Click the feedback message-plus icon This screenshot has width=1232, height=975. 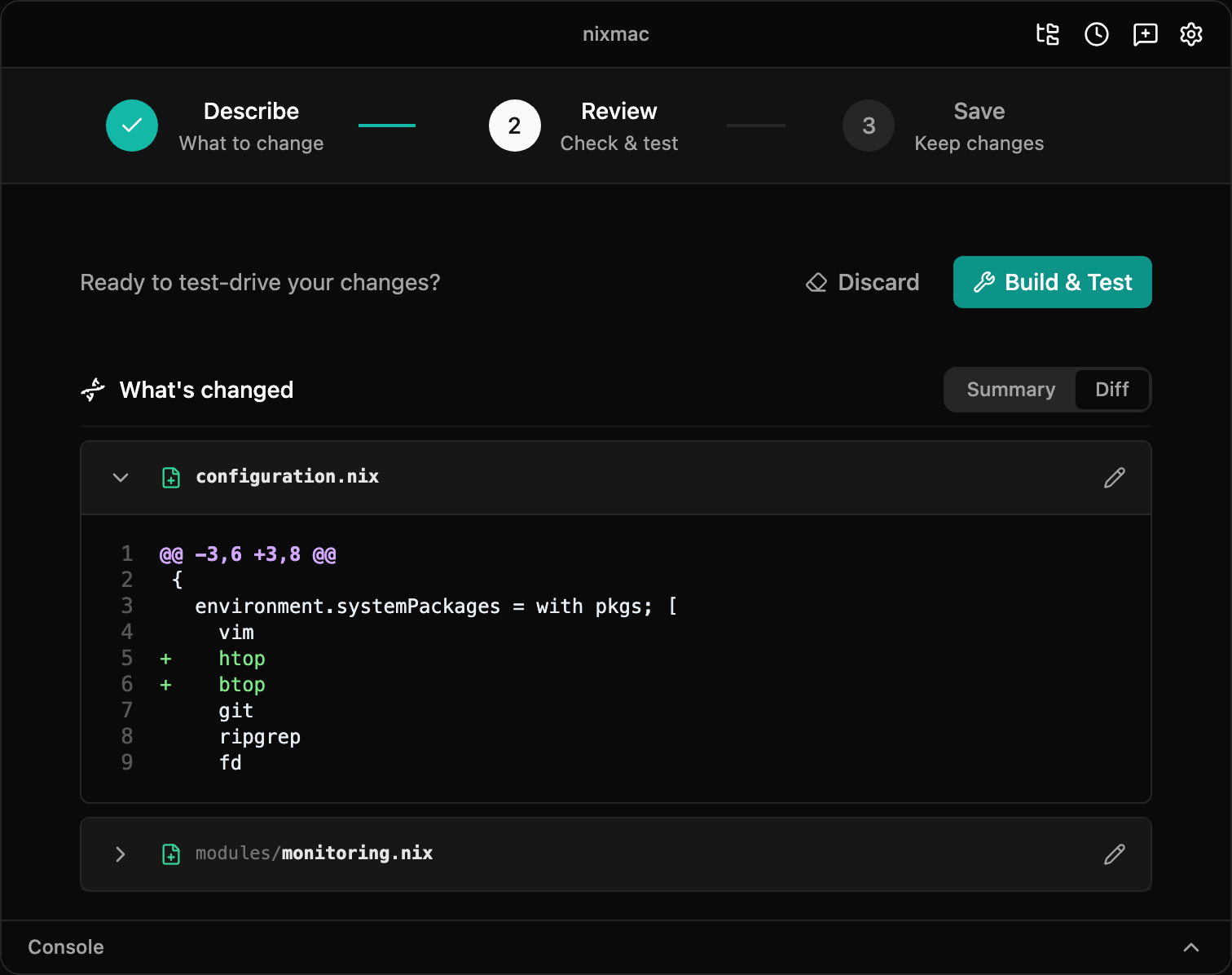(x=1146, y=34)
